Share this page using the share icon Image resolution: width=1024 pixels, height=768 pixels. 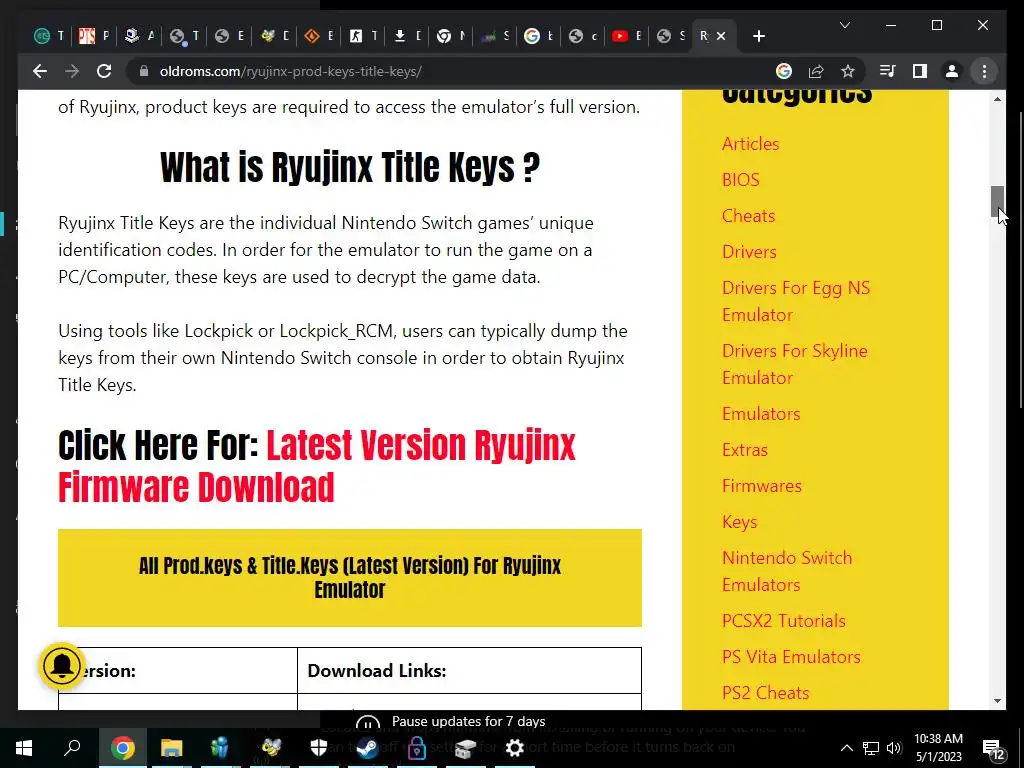[x=816, y=71]
